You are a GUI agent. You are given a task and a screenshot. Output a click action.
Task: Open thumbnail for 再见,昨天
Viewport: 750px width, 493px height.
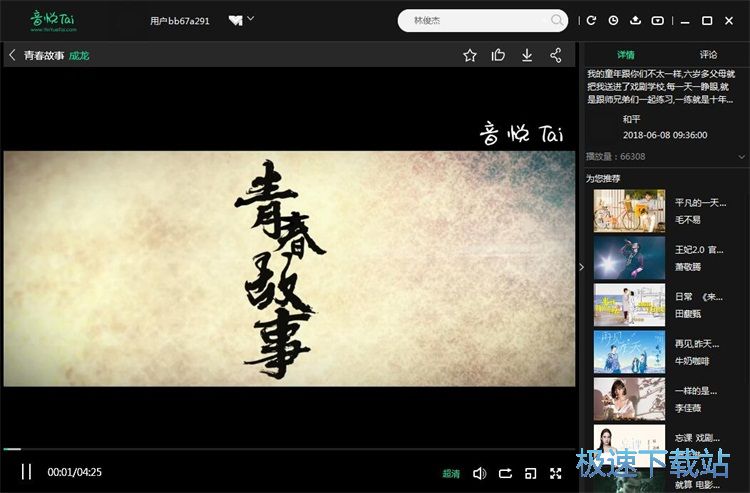click(x=629, y=352)
